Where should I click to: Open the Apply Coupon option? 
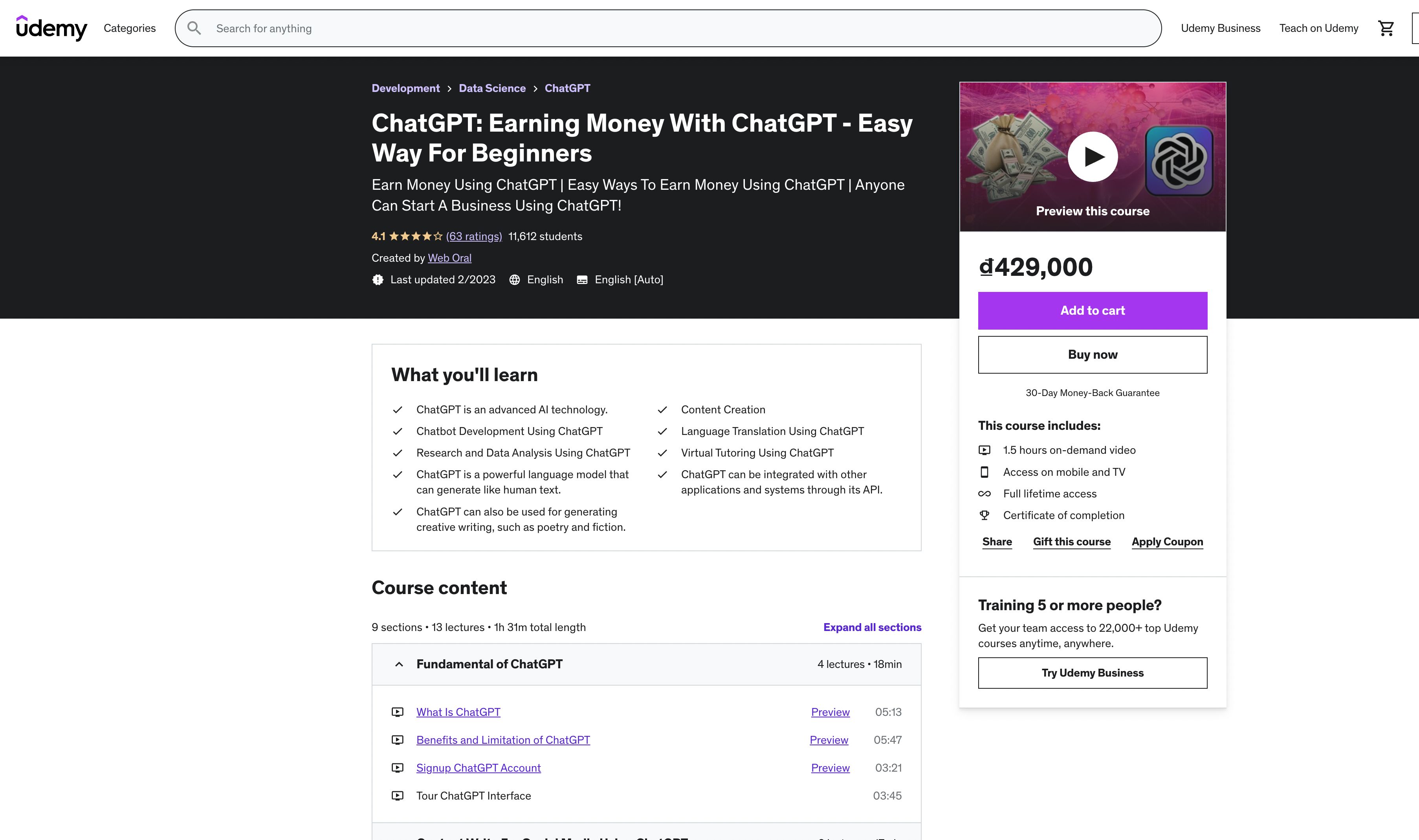pyautogui.click(x=1166, y=542)
